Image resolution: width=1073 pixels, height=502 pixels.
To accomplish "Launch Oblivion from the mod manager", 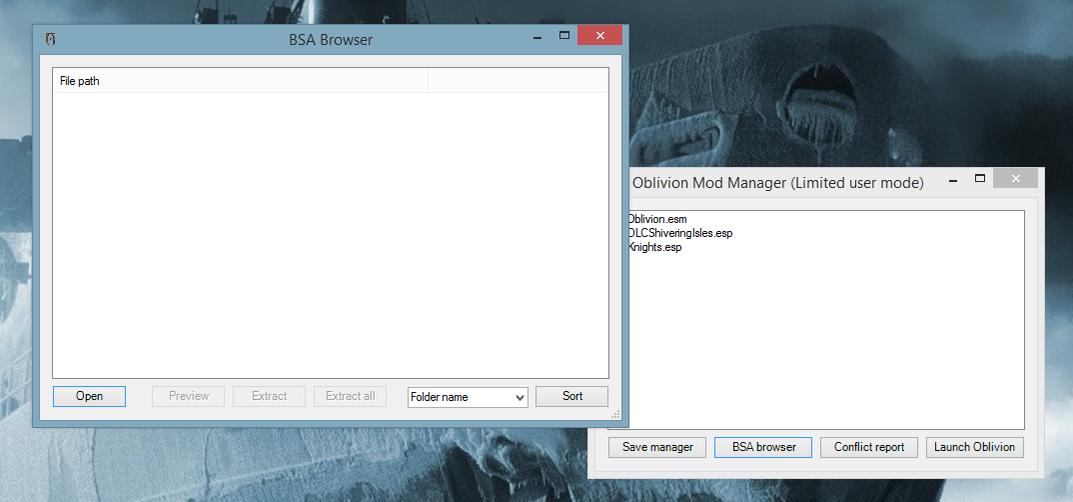I will click(x=974, y=447).
